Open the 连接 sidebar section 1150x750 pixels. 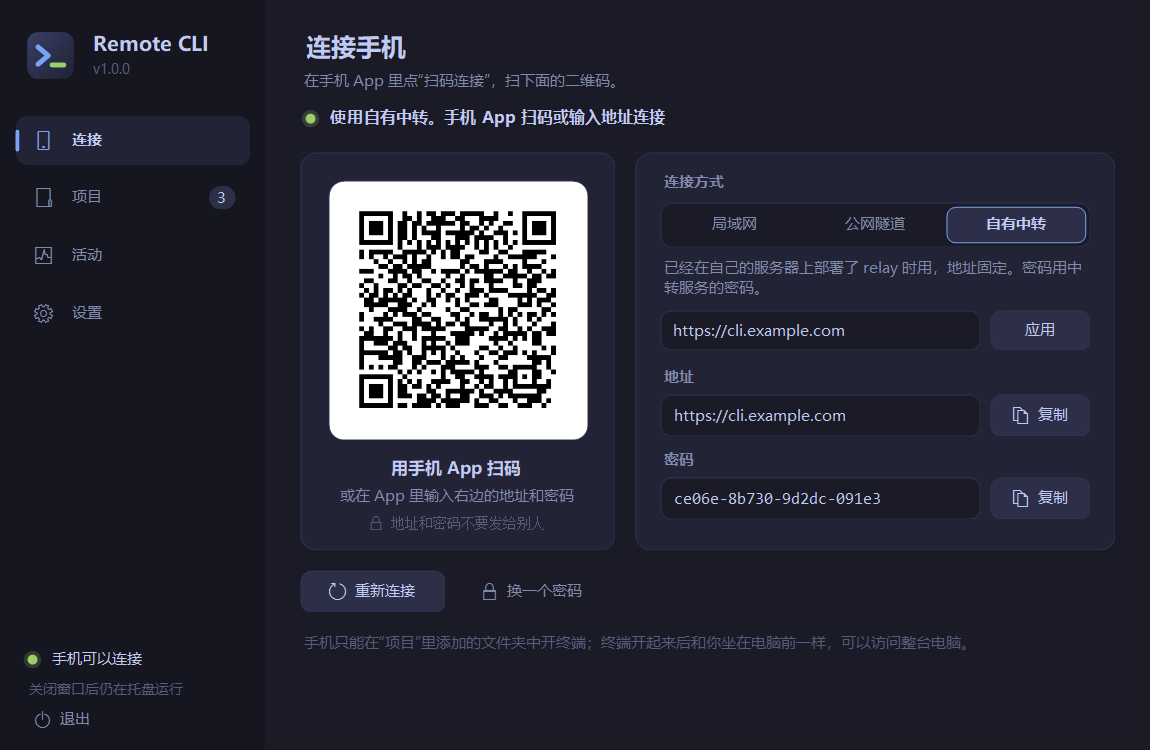coord(133,140)
